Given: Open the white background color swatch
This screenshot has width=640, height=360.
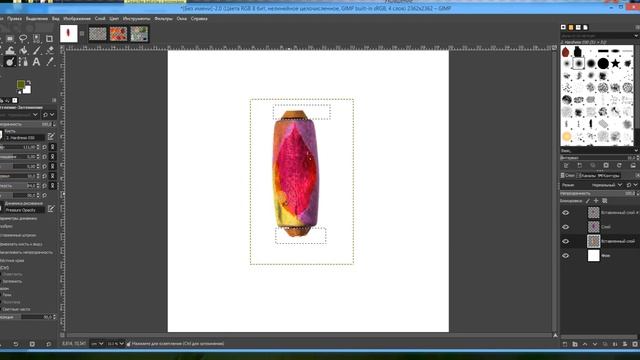Looking at the screenshot, I should [x=27, y=90].
